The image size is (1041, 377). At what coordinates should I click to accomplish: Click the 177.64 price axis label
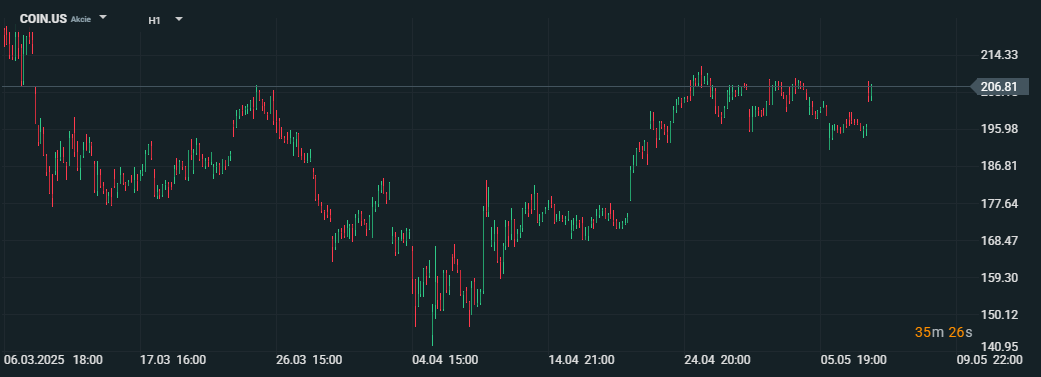click(x=1000, y=203)
